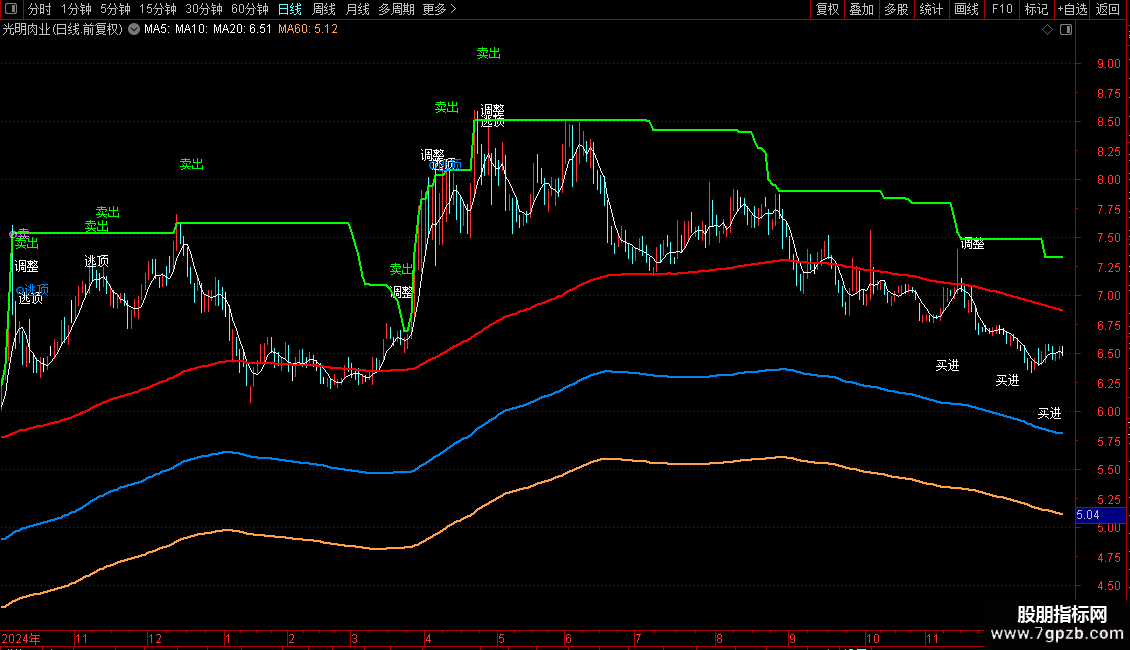Switch to 日线 daily chart

point(290,9)
